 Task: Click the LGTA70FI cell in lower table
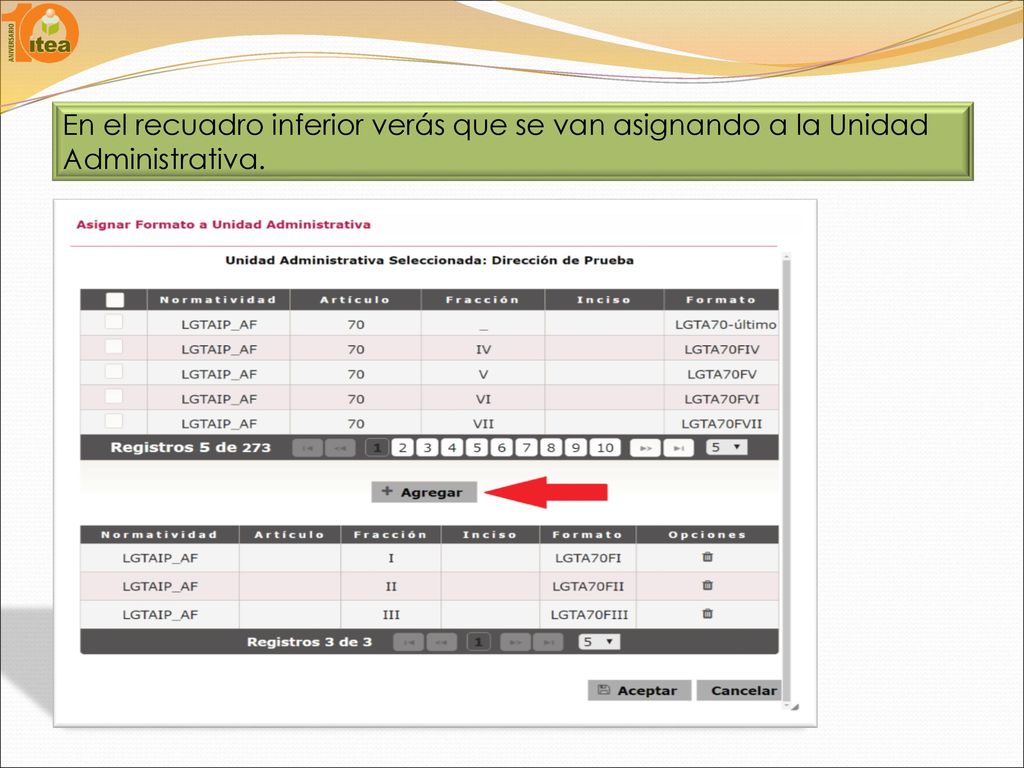[x=588, y=558]
